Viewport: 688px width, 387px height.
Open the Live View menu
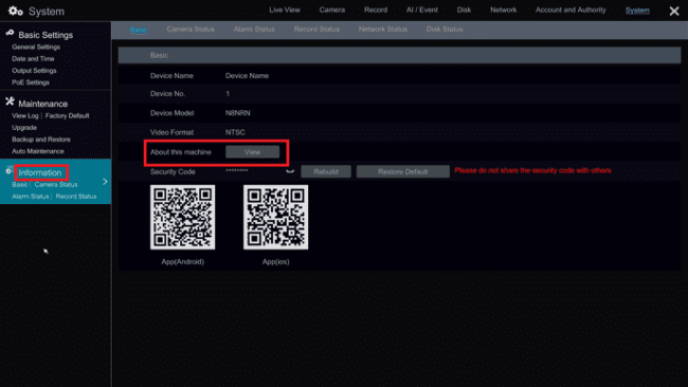click(284, 10)
